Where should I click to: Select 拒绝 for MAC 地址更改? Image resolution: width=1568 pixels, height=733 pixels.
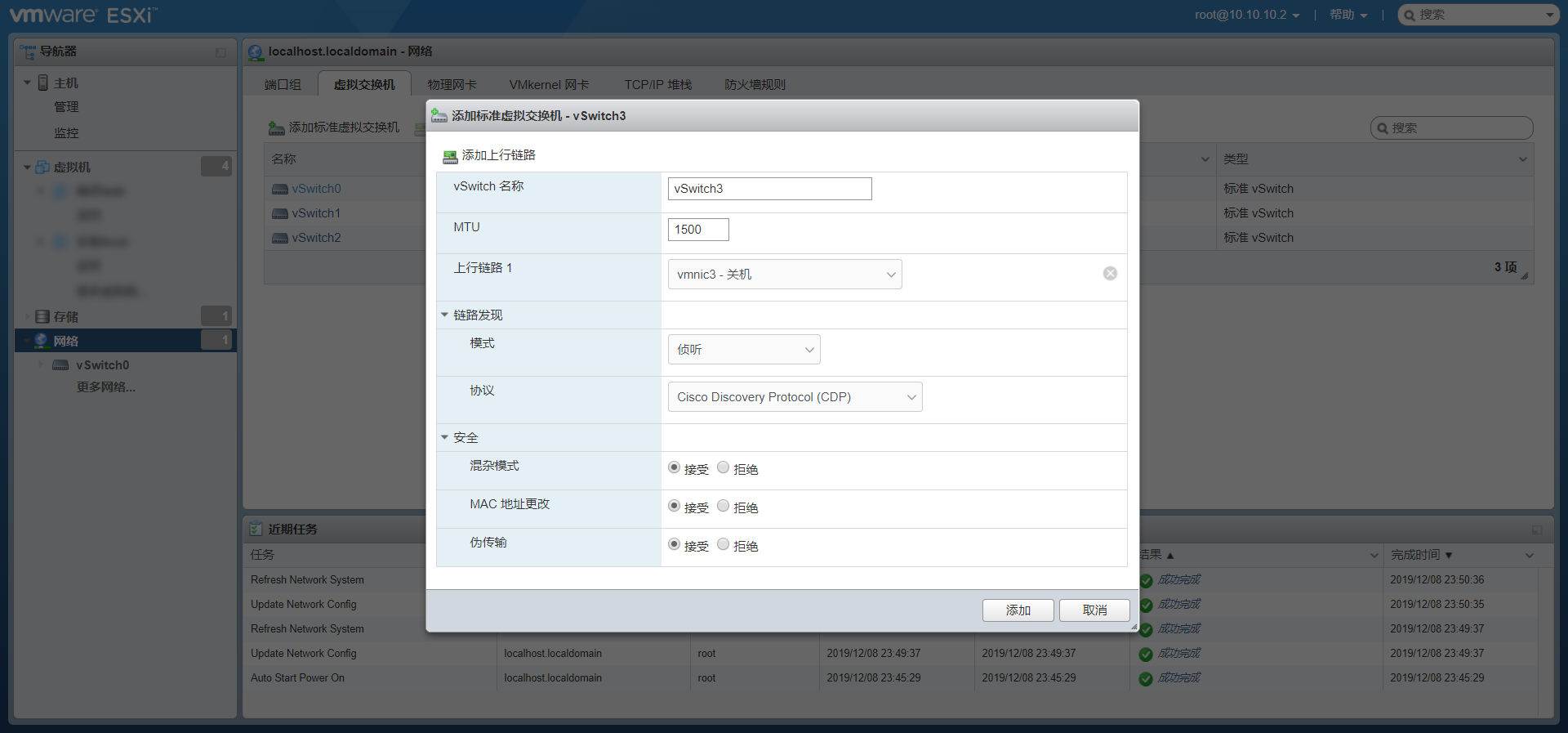[723, 506]
